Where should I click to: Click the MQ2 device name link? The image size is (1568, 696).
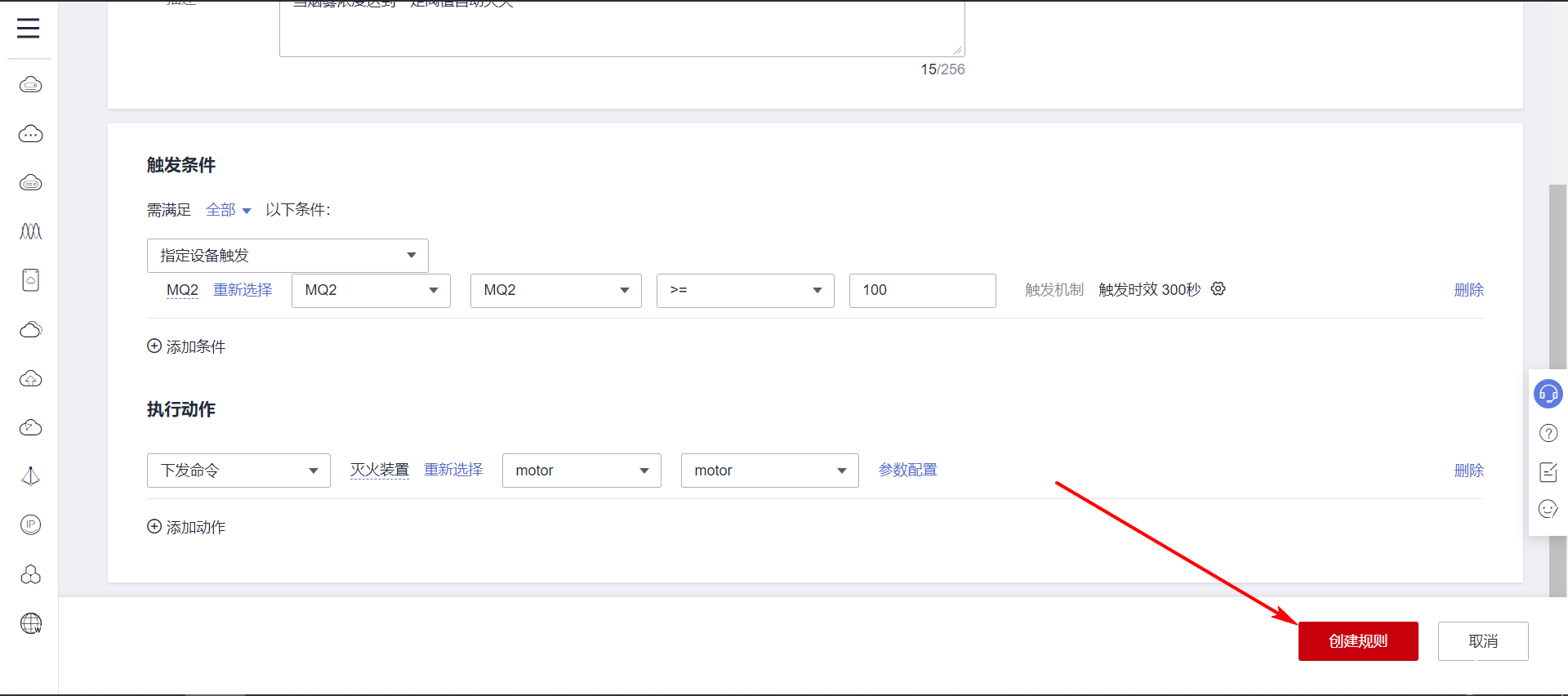tap(182, 290)
